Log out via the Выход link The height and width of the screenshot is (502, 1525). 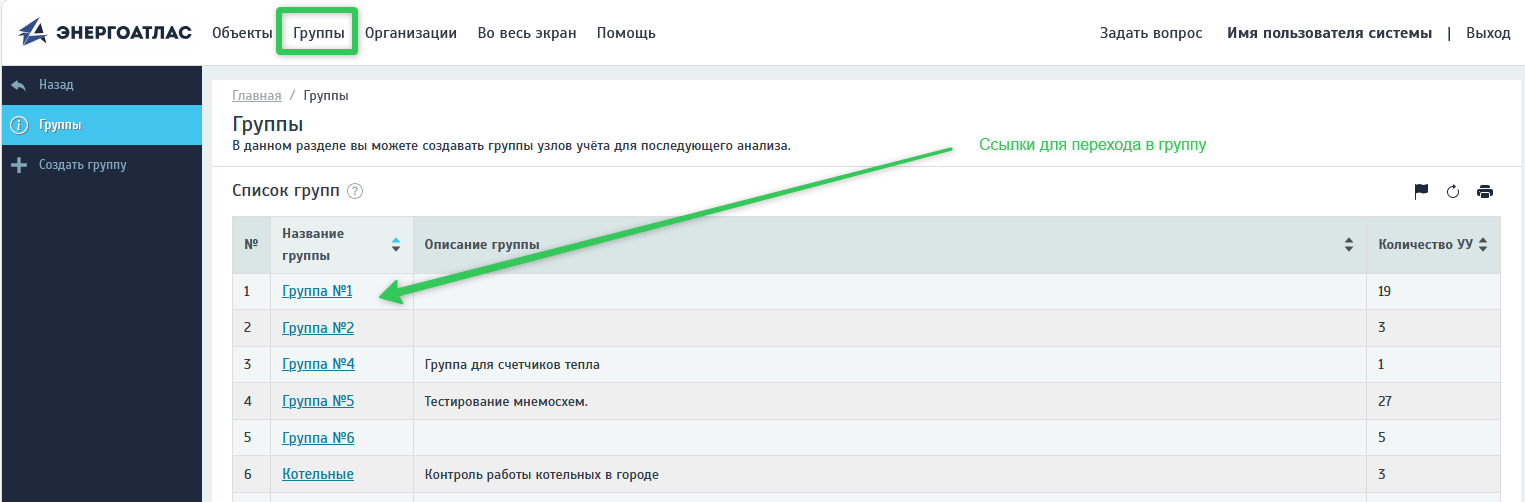pos(1488,33)
